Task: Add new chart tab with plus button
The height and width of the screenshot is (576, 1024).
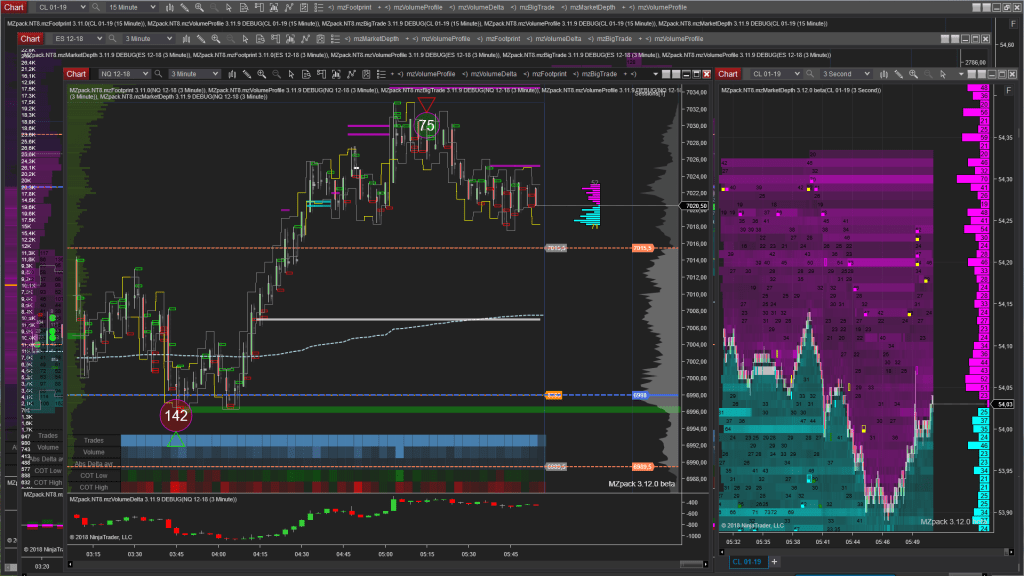Action: click(x=775, y=562)
